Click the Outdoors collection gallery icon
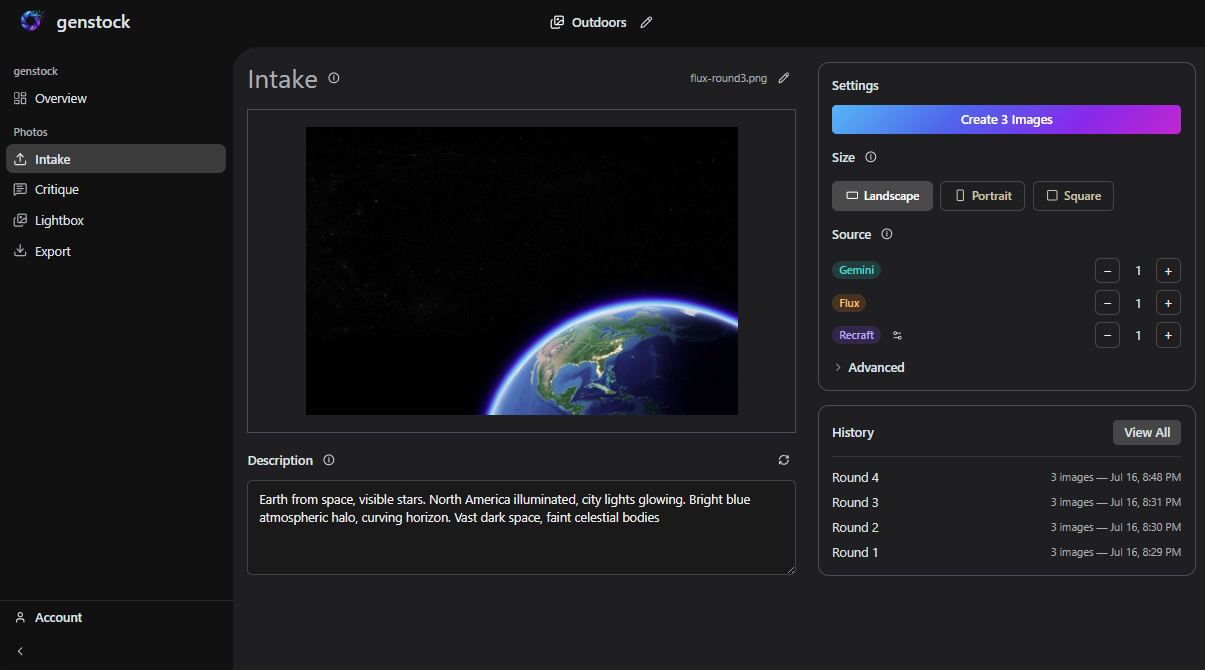 coord(557,22)
